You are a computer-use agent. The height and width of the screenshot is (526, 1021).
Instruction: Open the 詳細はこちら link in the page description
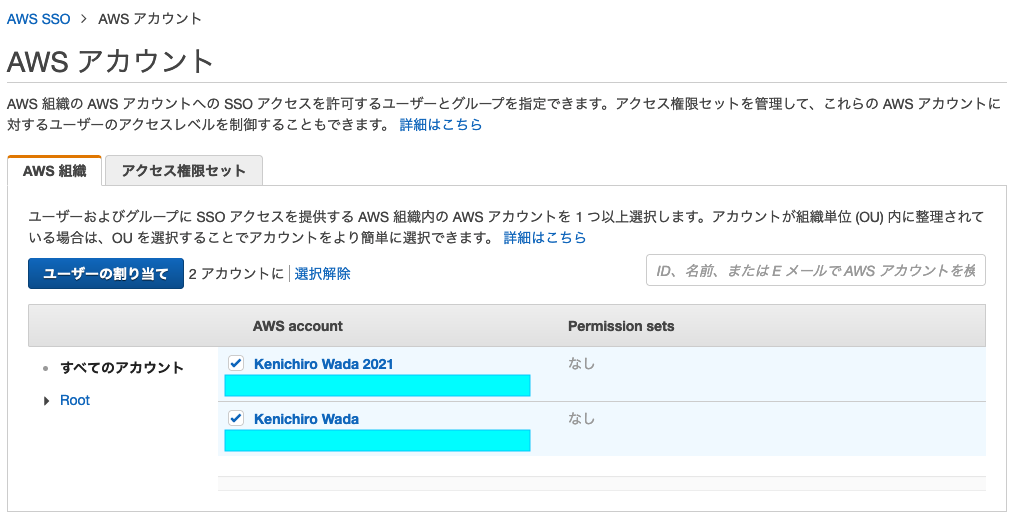tap(441, 124)
